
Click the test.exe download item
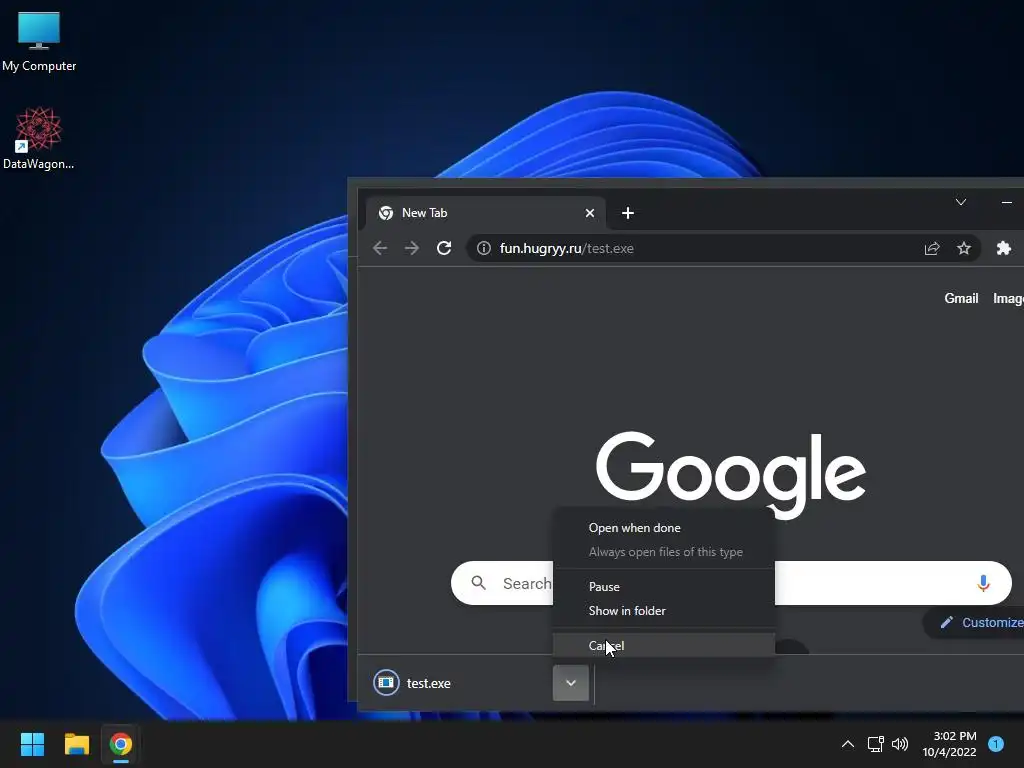[461, 683]
